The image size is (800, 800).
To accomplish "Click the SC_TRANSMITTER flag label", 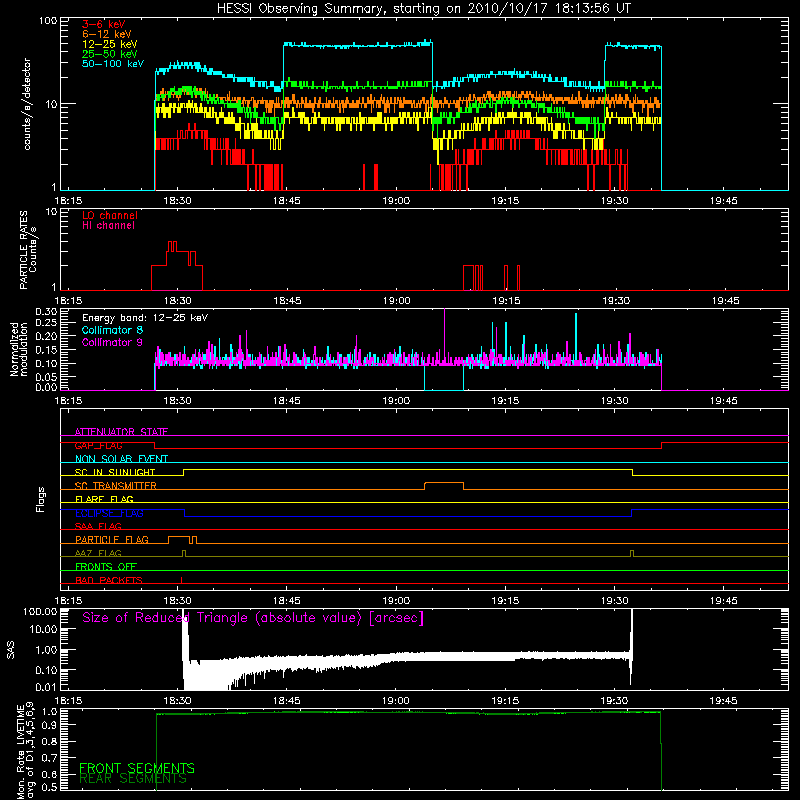I will tap(116, 485).
